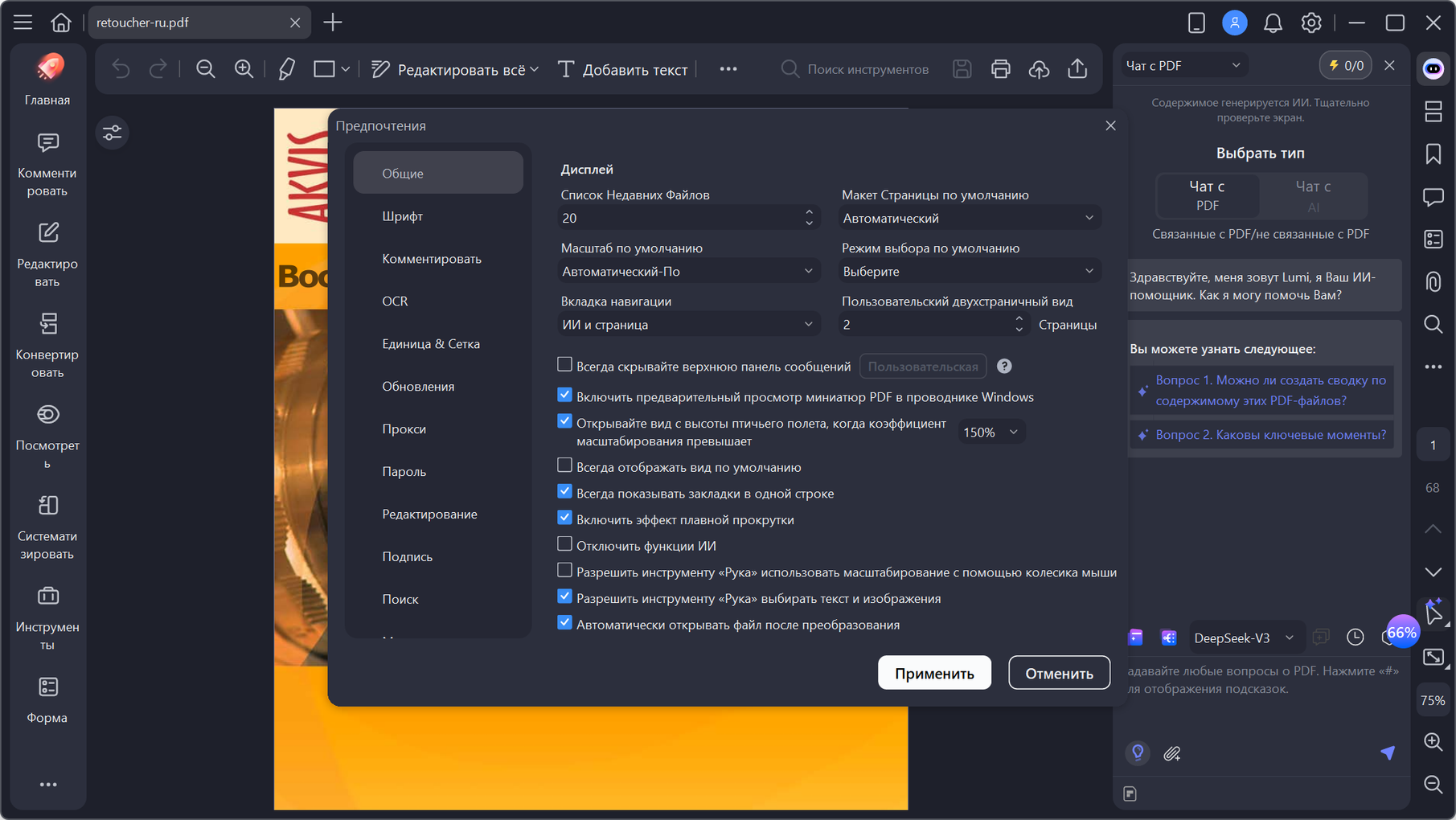Viewport: 1456px width, 820px height.
Task: Open the DeepSeek-V3 model dropdown
Action: [x=1244, y=638]
